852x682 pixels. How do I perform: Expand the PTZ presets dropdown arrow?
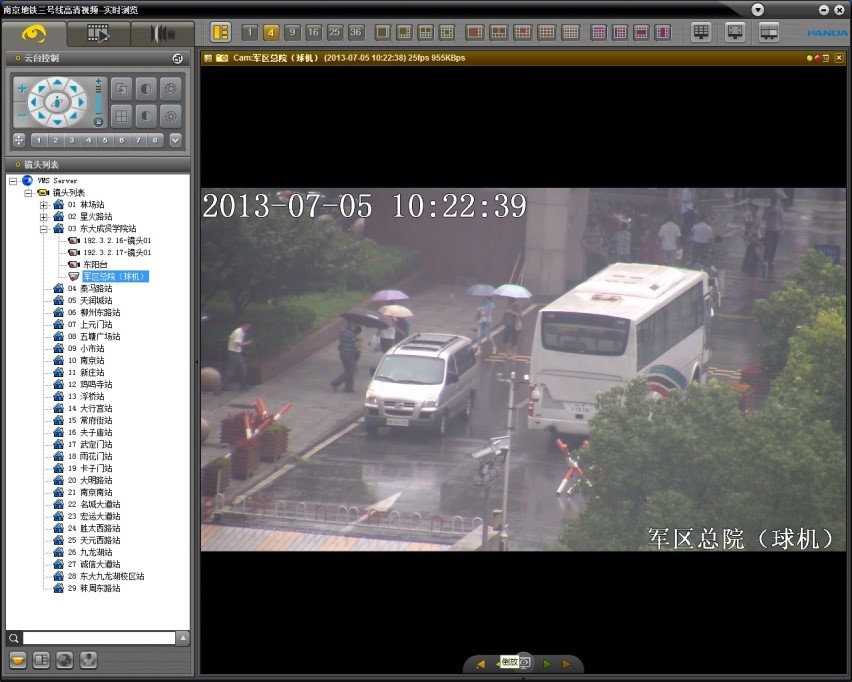coord(175,140)
